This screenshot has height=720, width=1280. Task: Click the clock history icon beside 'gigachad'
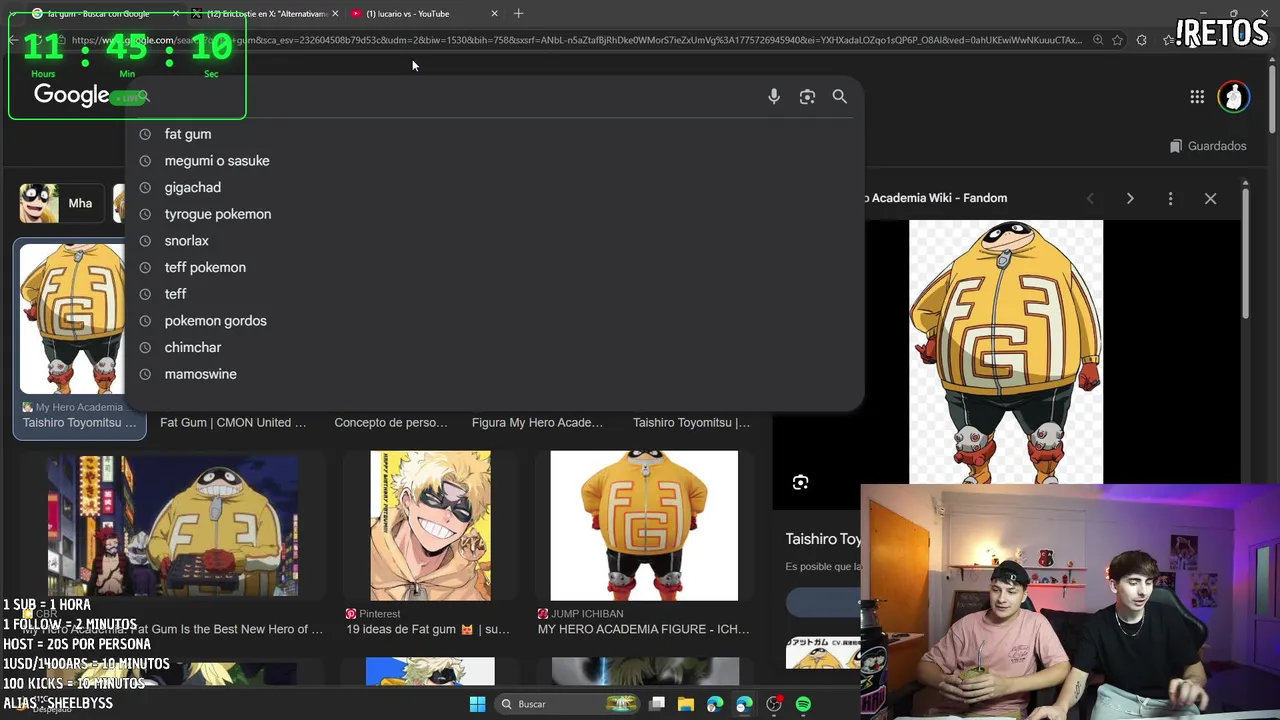click(145, 187)
